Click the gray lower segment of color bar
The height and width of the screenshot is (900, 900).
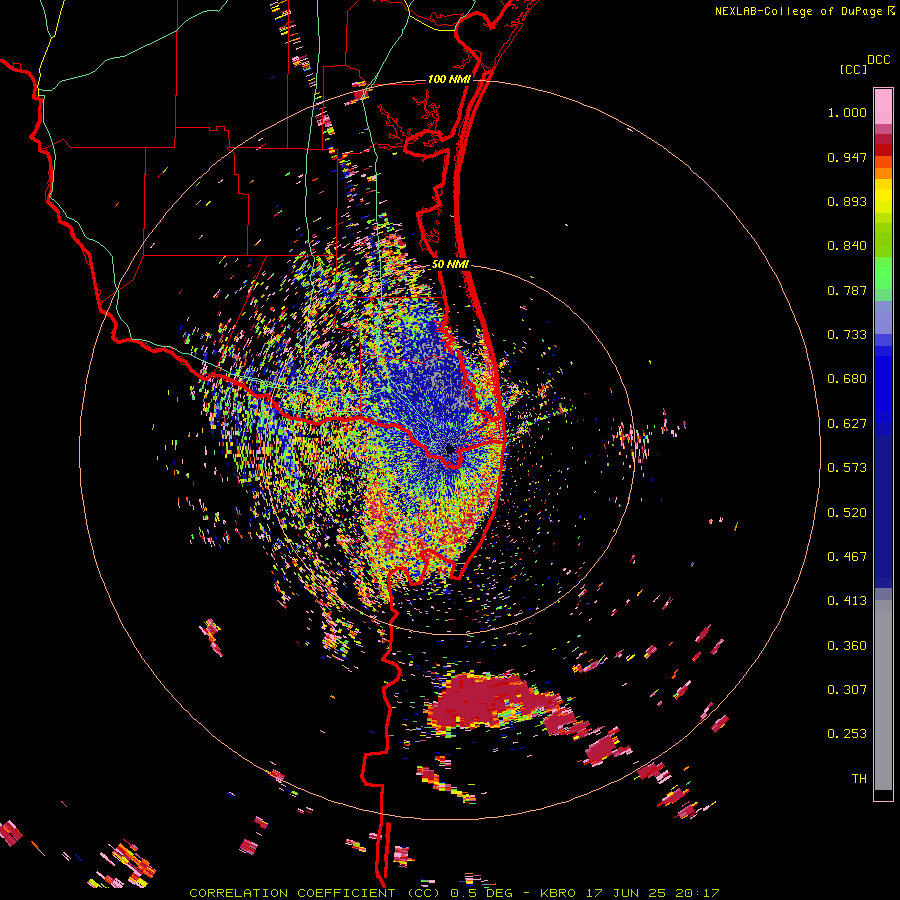click(883, 695)
